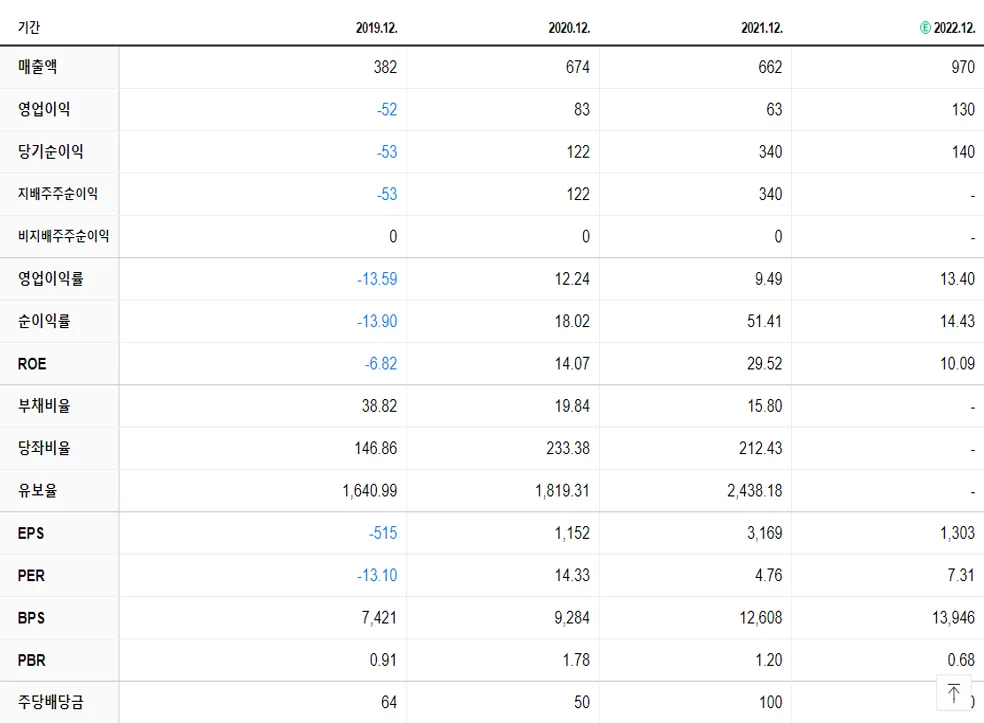
Task: Click the 2022 net income value 140
Action: point(963,151)
